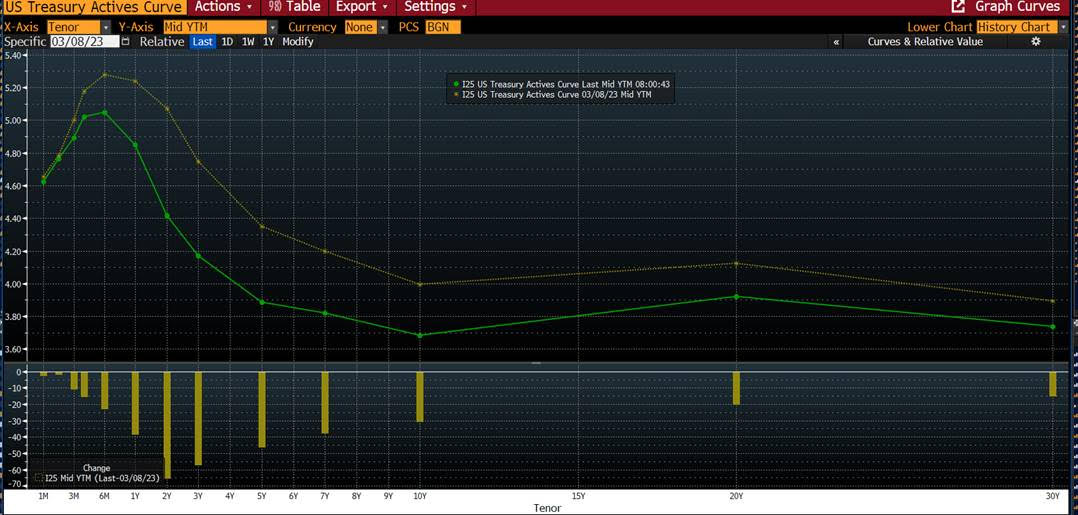Screen dimensions: 1078x515
Task: Click the 20Y change bar in the lower chart
Action: tap(736, 388)
